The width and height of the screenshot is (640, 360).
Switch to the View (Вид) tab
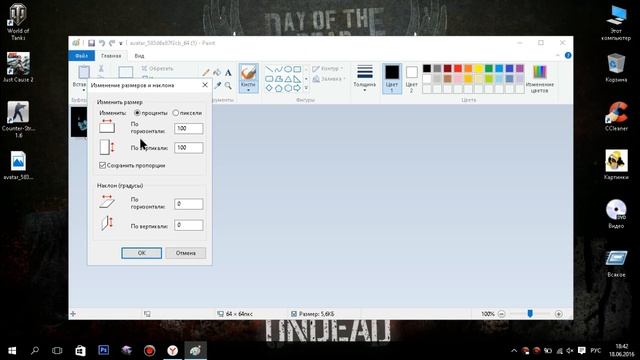click(x=139, y=56)
